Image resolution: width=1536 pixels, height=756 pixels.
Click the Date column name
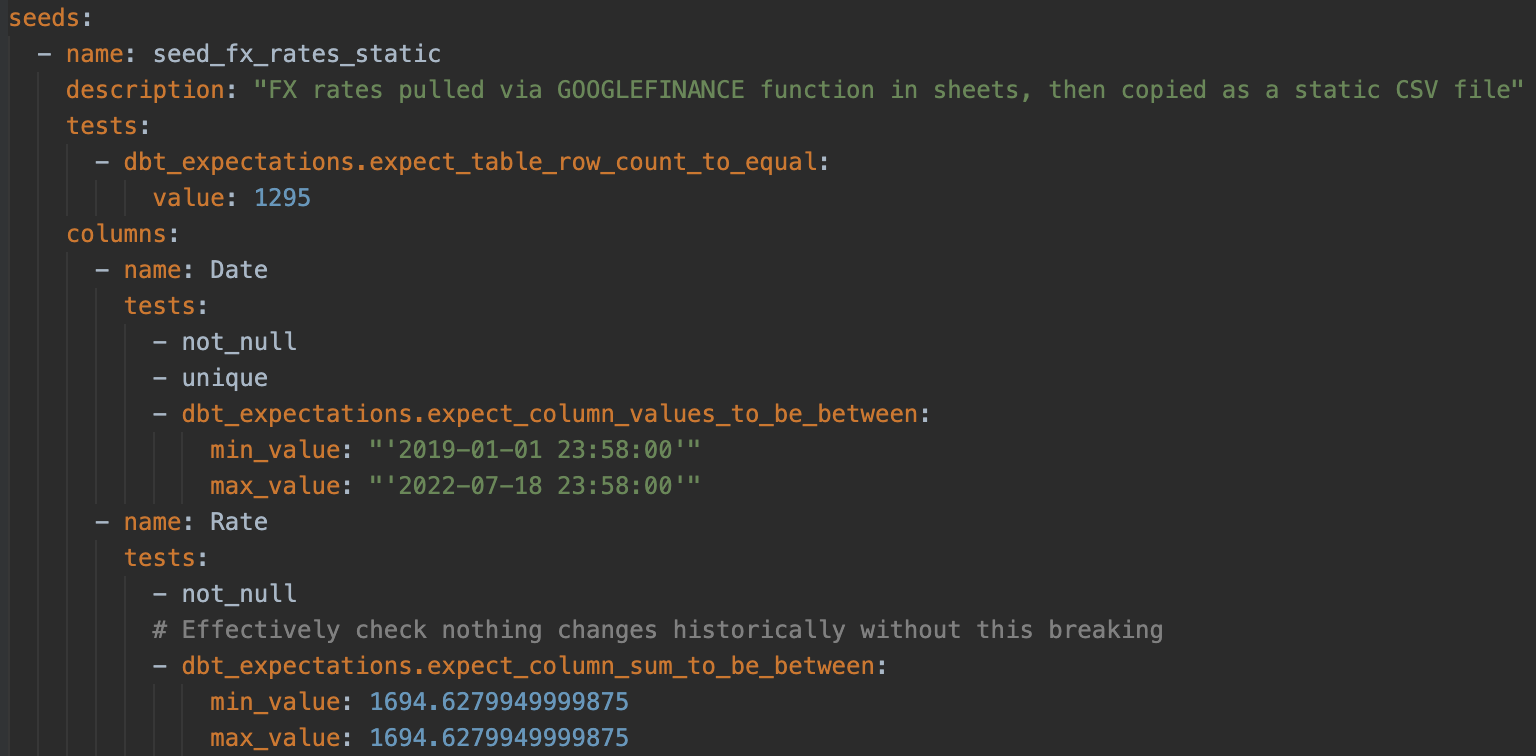coord(239,269)
